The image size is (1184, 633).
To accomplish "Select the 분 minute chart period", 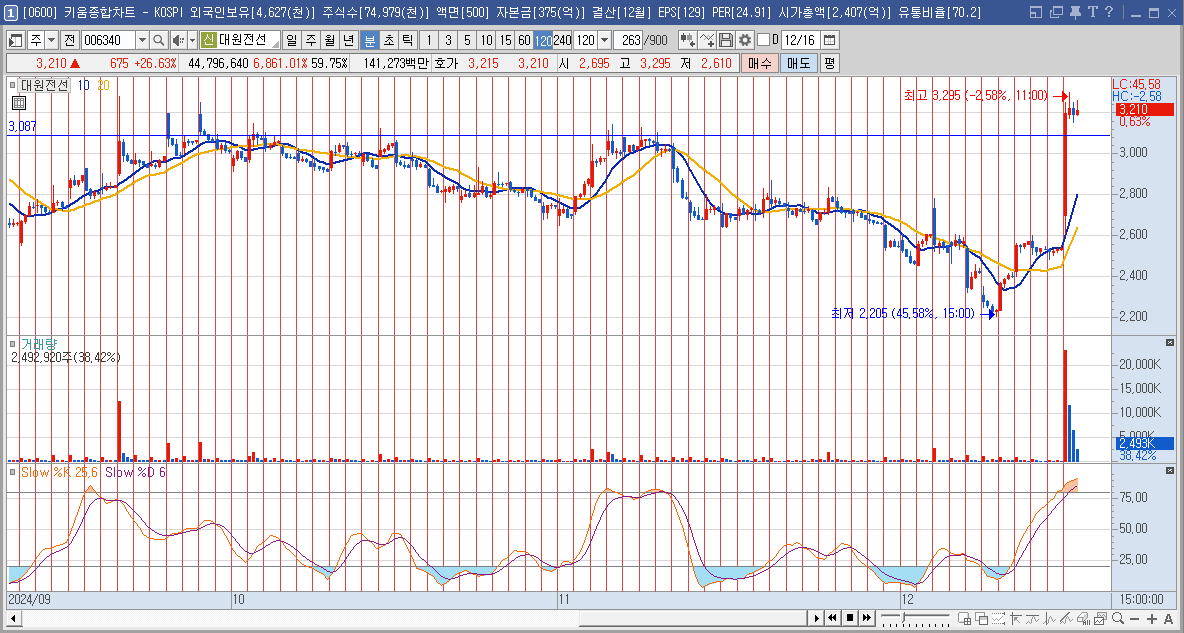I will point(369,40).
